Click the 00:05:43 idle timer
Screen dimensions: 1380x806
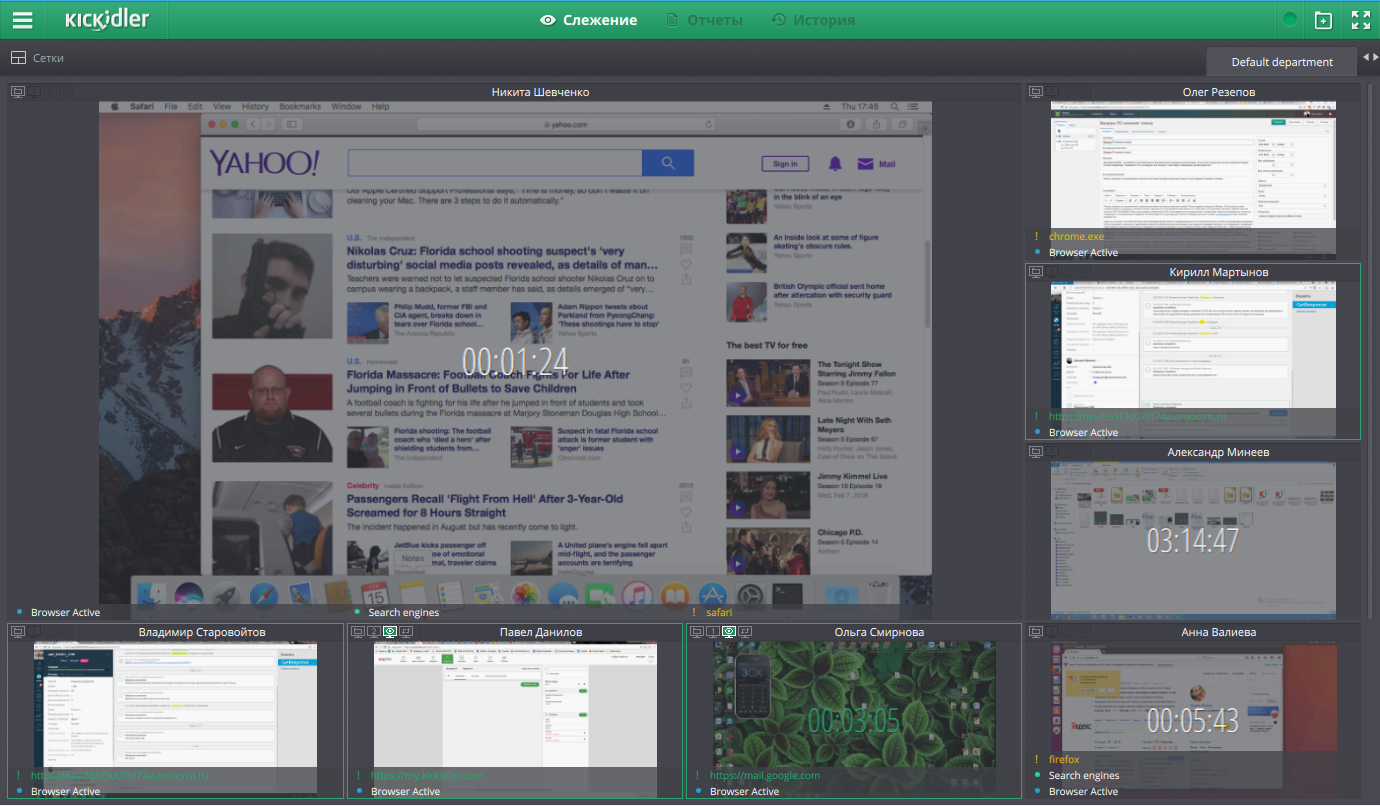[x=1193, y=720]
